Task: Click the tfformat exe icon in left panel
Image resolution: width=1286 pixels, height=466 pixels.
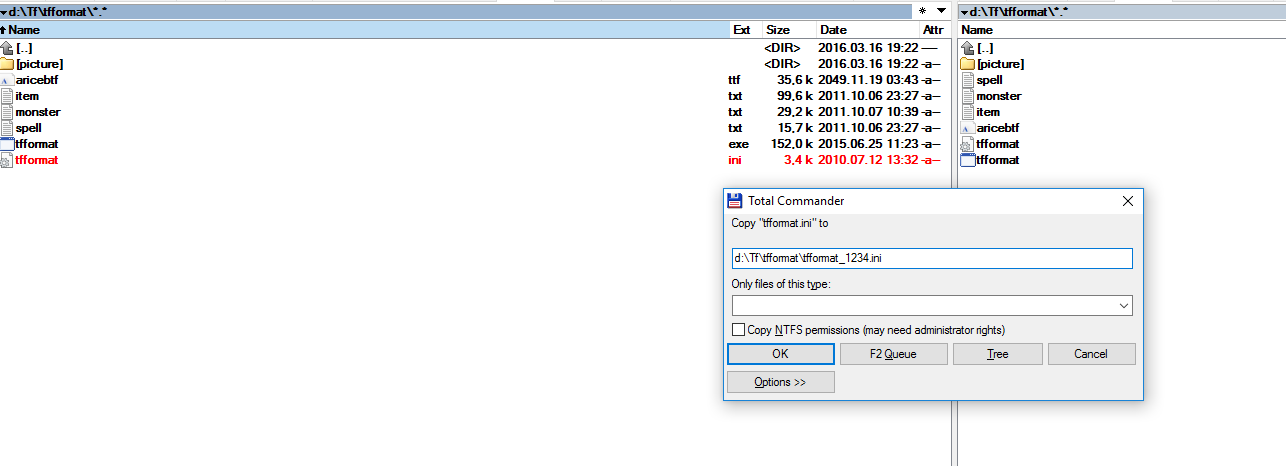Action: 7,144
